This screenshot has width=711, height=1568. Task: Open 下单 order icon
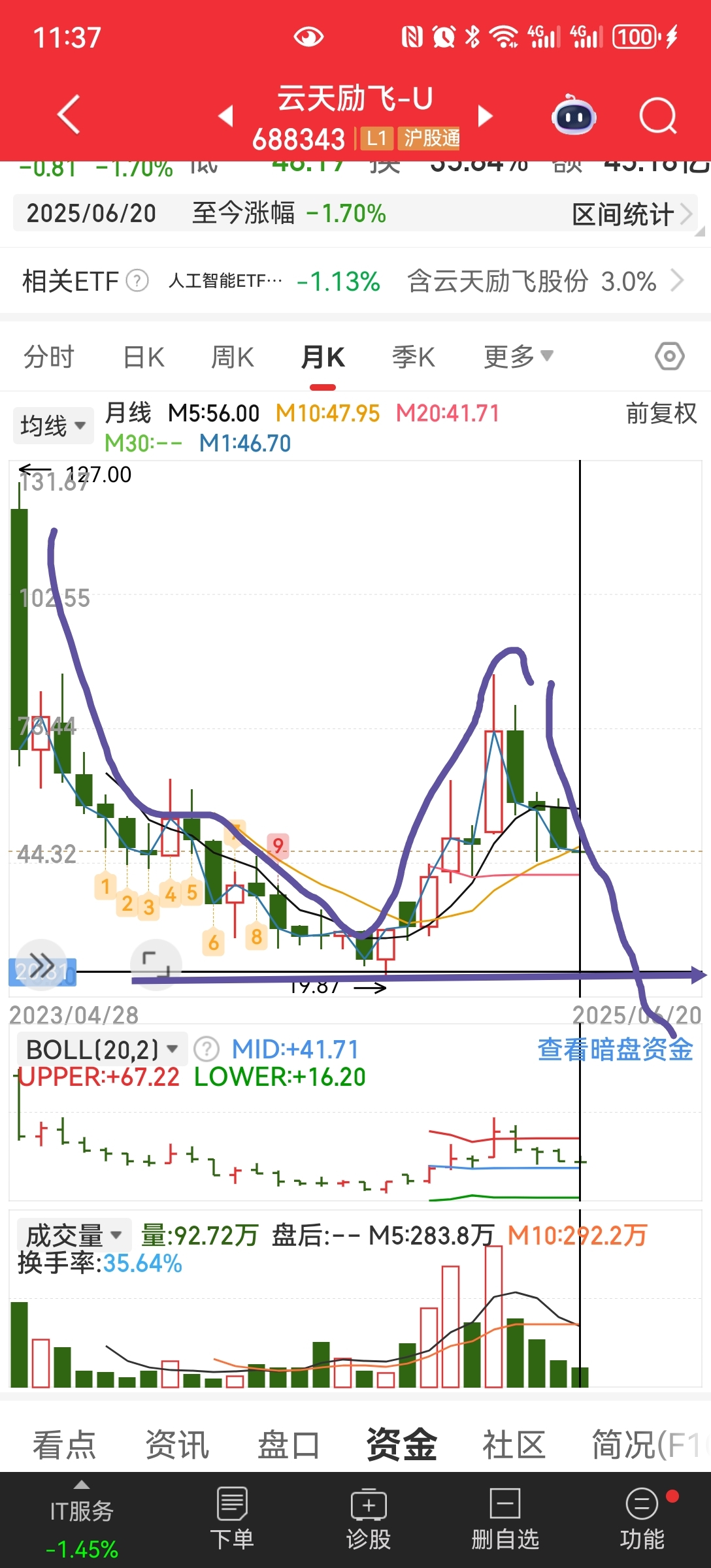point(232,1518)
